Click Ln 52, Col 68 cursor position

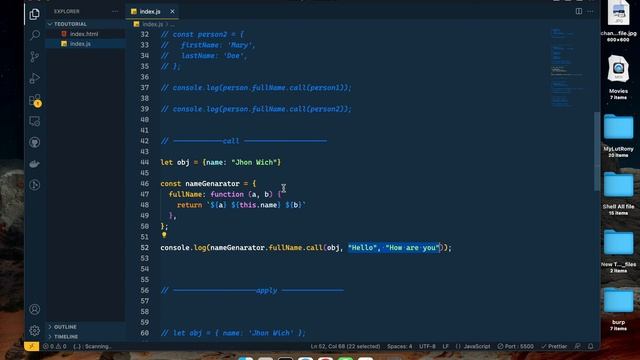coord(345,347)
